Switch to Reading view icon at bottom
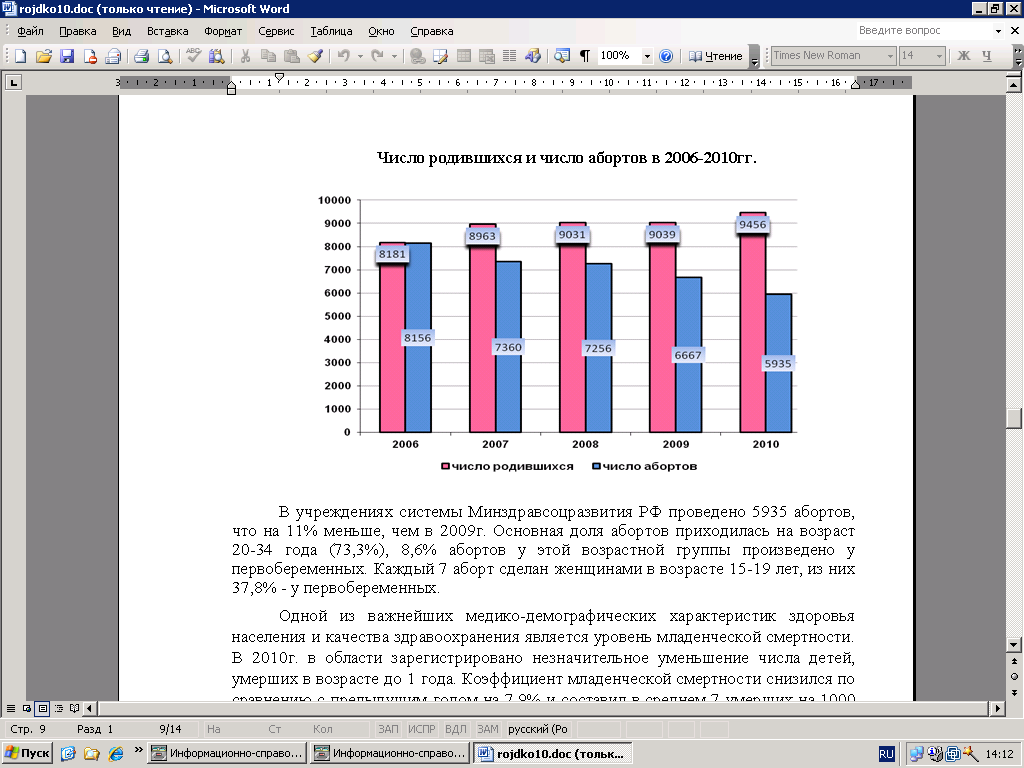The image size is (1024, 768). point(74,708)
